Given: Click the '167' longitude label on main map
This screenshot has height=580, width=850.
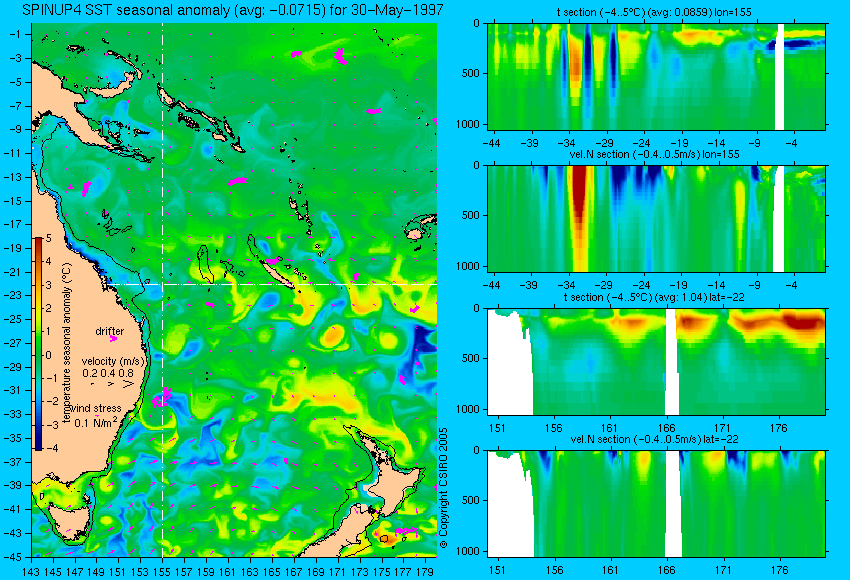Looking at the screenshot, I should tap(293, 571).
